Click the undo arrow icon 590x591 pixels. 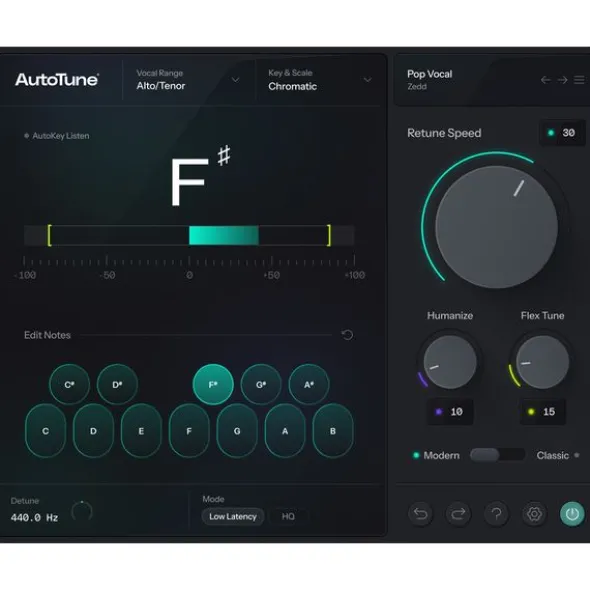[x=420, y=513]
